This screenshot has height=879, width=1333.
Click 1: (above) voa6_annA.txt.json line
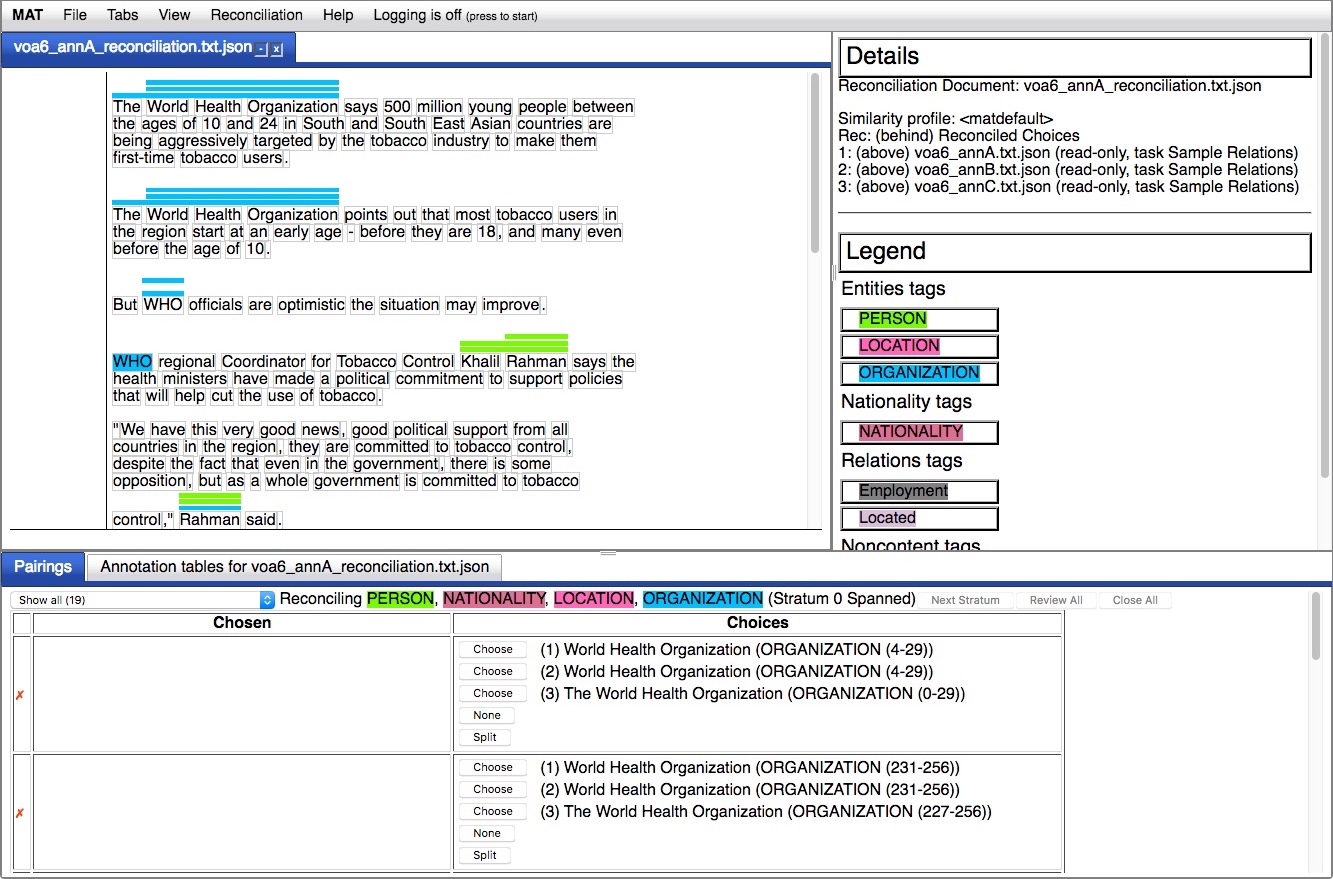[1068, 153]
